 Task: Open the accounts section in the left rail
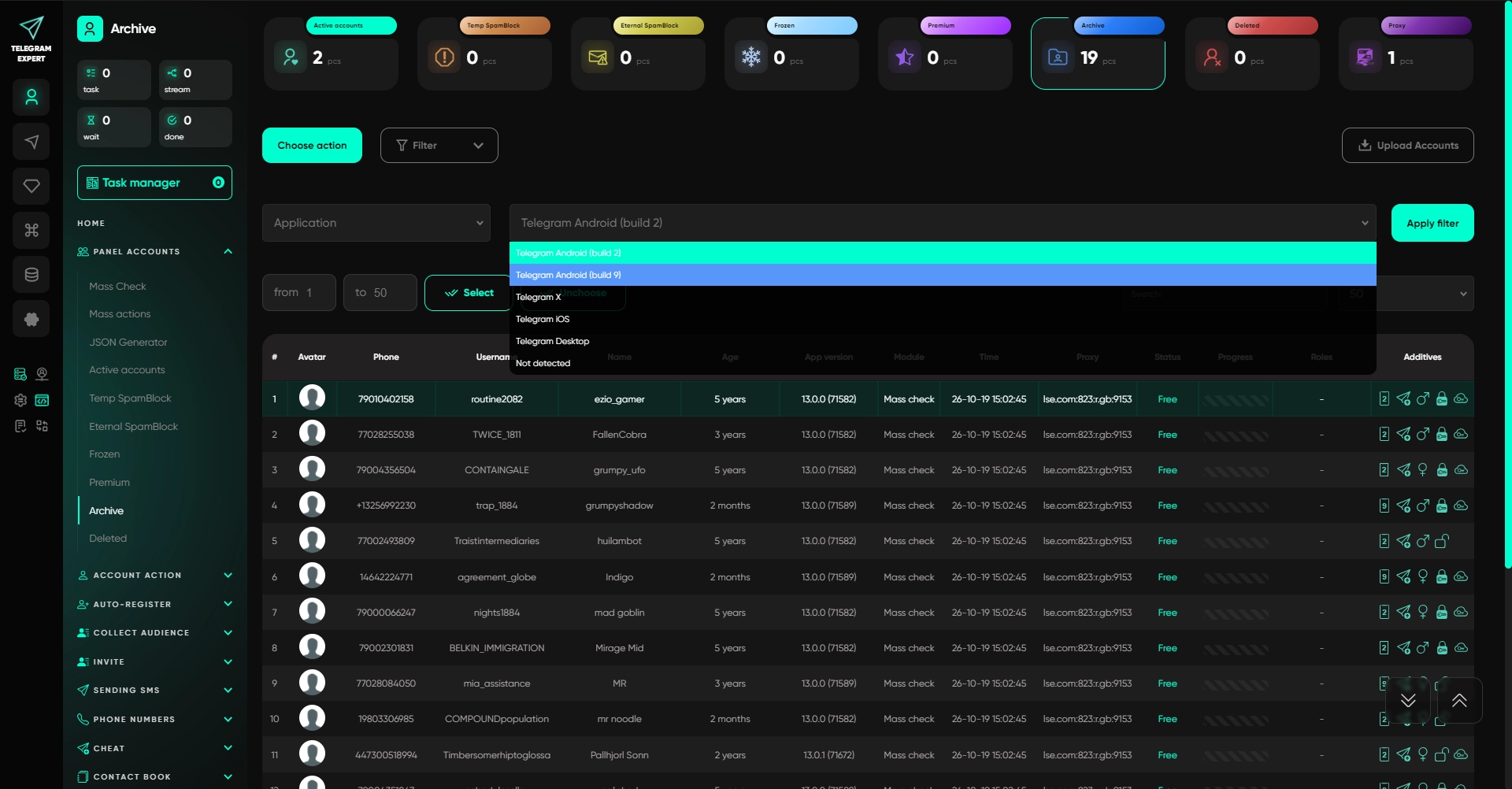coord(31,98)
